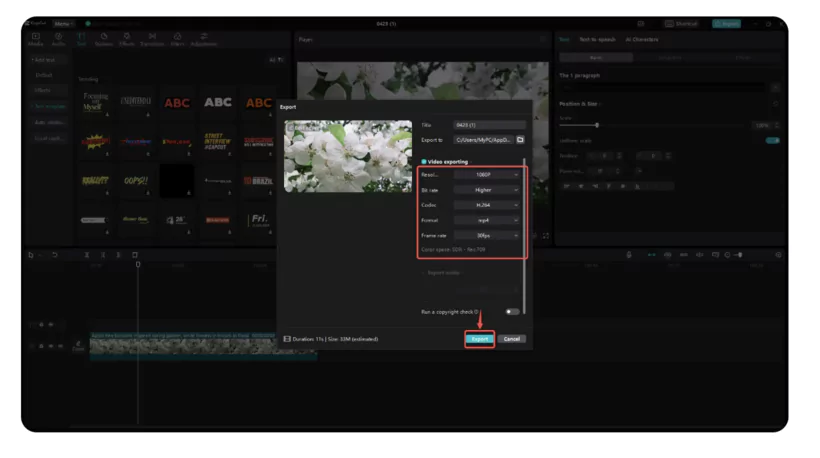
Task: Toggle the Video exporting checkbox
Action: tap(424, 162)
